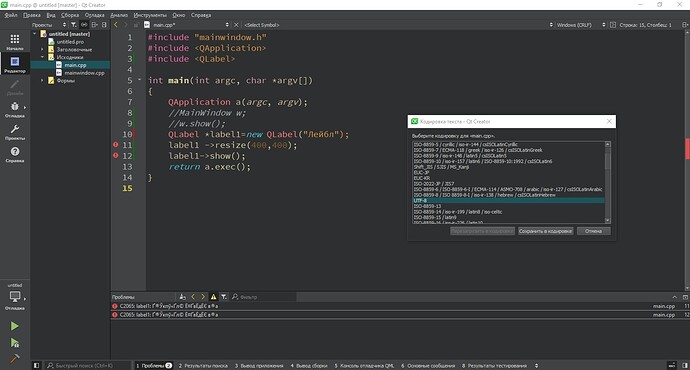The height and width of the screenshot is (370, 690).
Task: Toggle warnings display in the Problems panel
Action: coord(213,297)
